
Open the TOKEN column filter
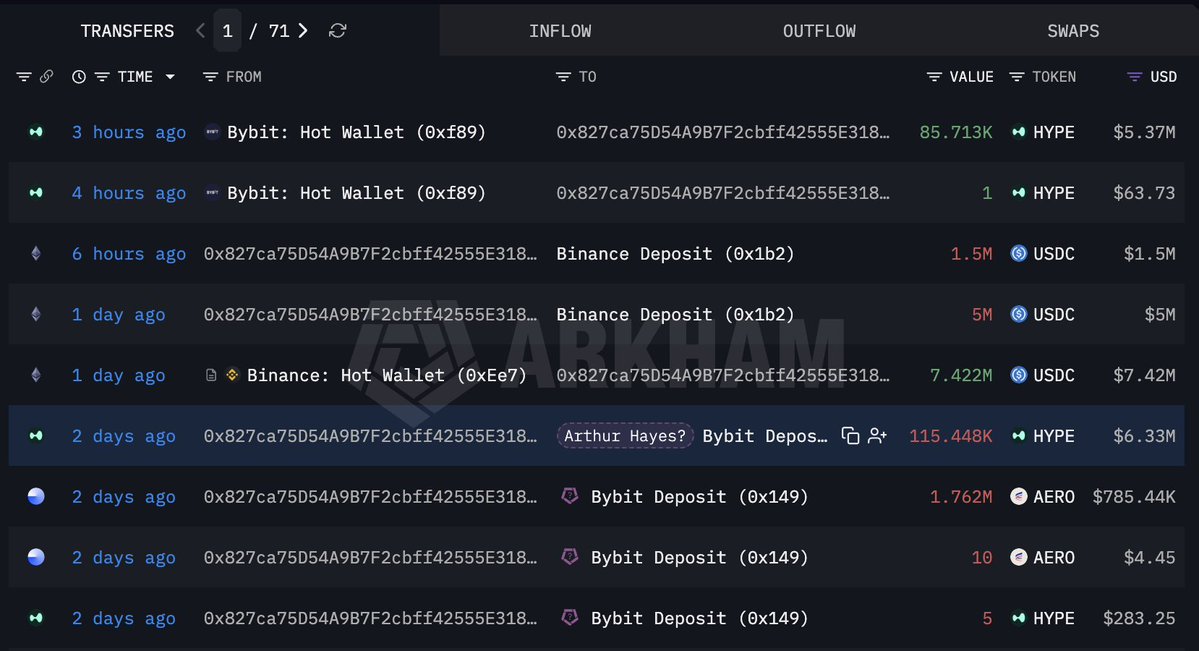[1016, 76]
